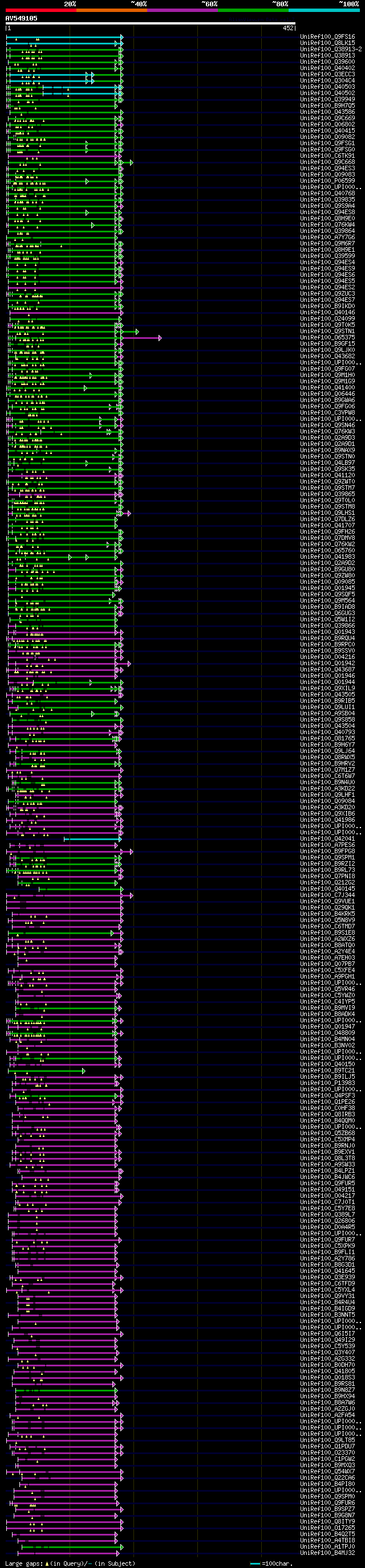Viewport: 365px width, 1568px height.
Task: Click the orange ~40% legend segment
Action: pos(112,10)
